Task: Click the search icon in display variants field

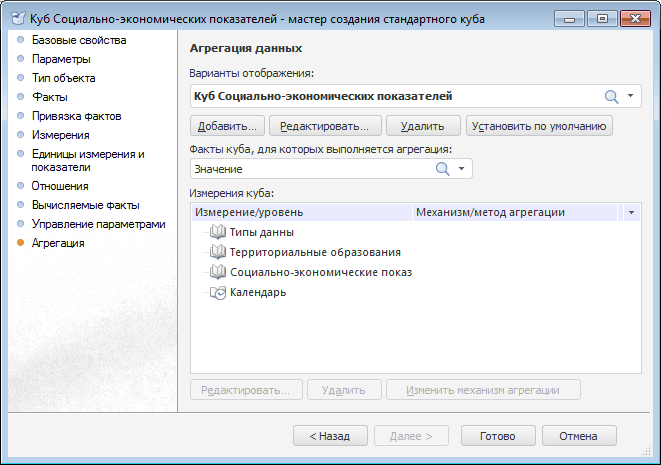Action: tap(612, 96)
